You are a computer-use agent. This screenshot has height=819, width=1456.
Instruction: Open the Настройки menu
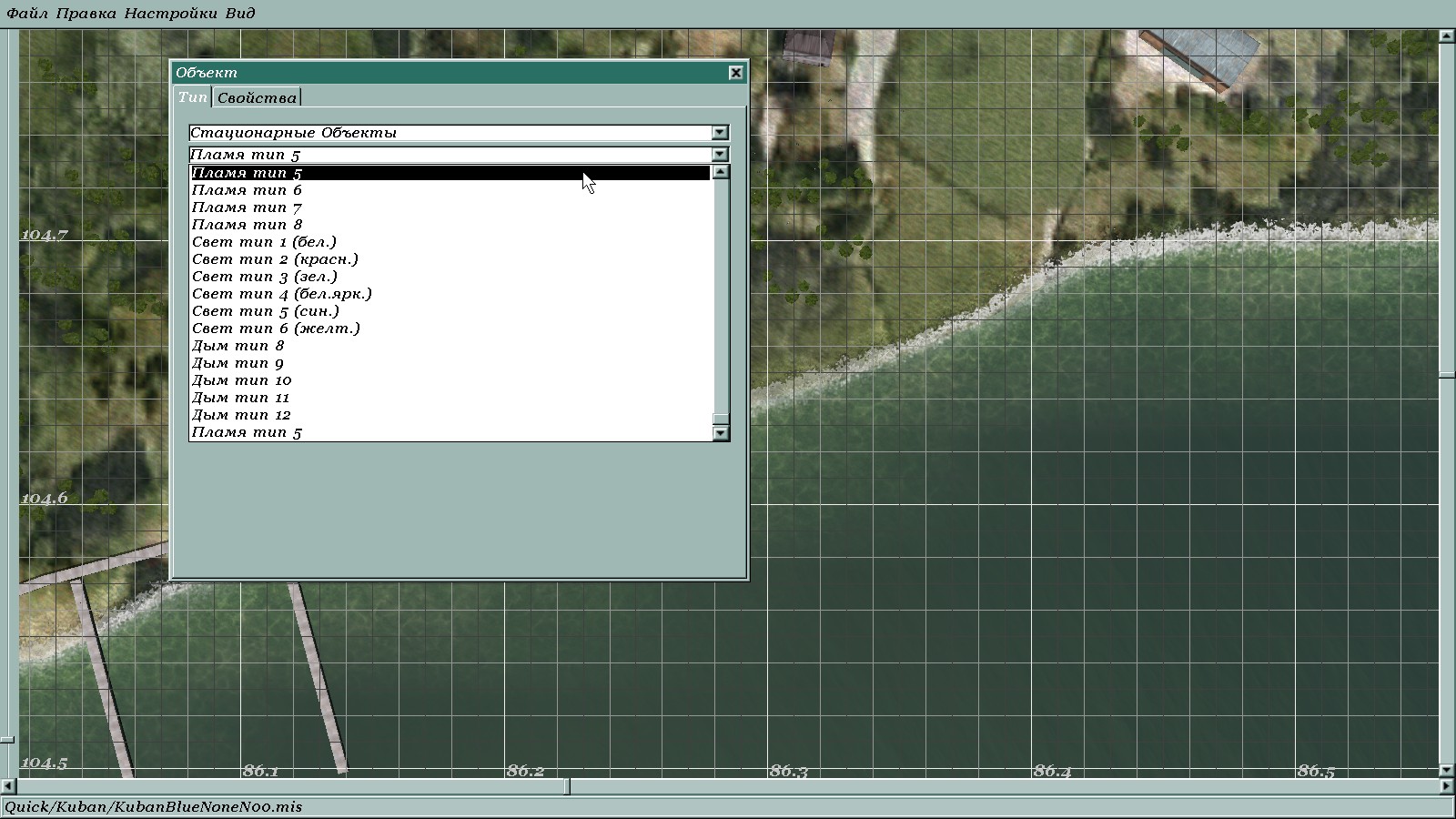click(170, 14)
